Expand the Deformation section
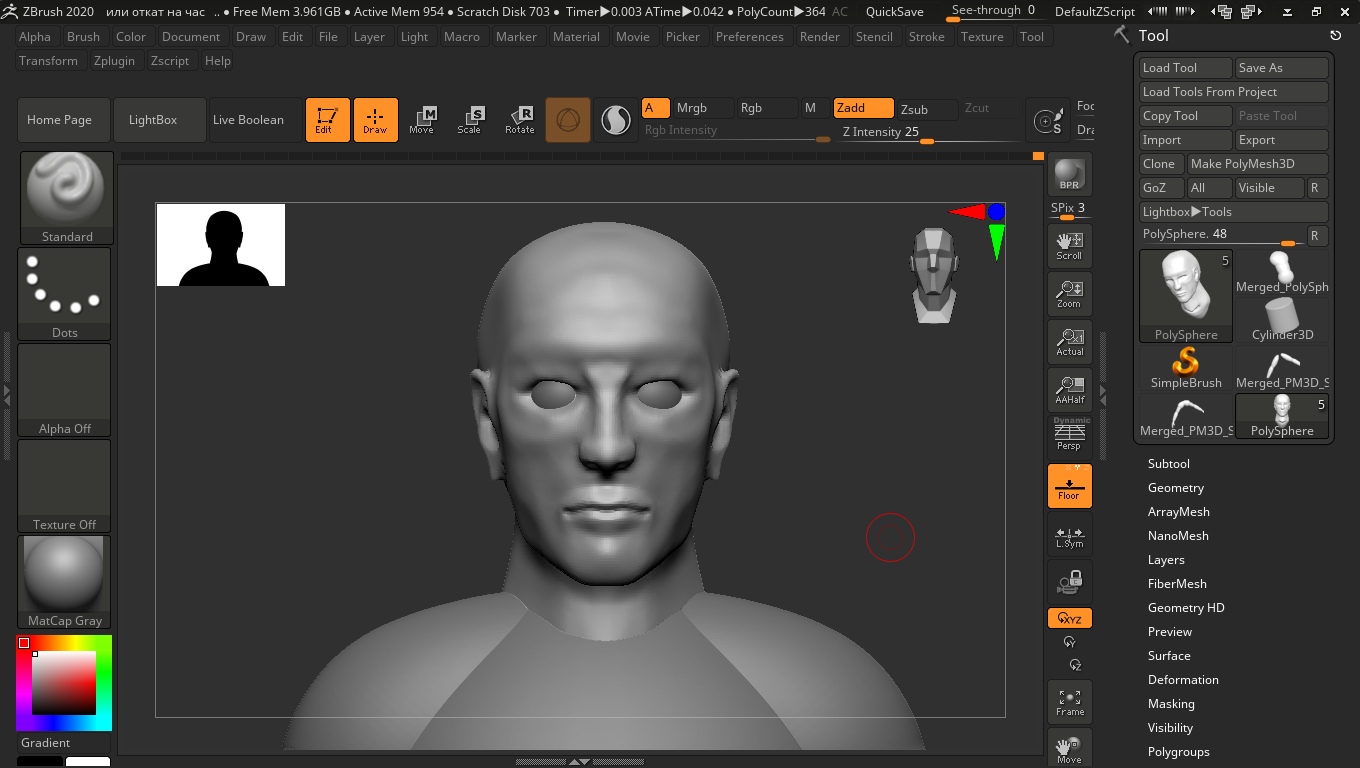Image resolution: width=1360 pixels, height=768 pixels. click(1182, 680)
